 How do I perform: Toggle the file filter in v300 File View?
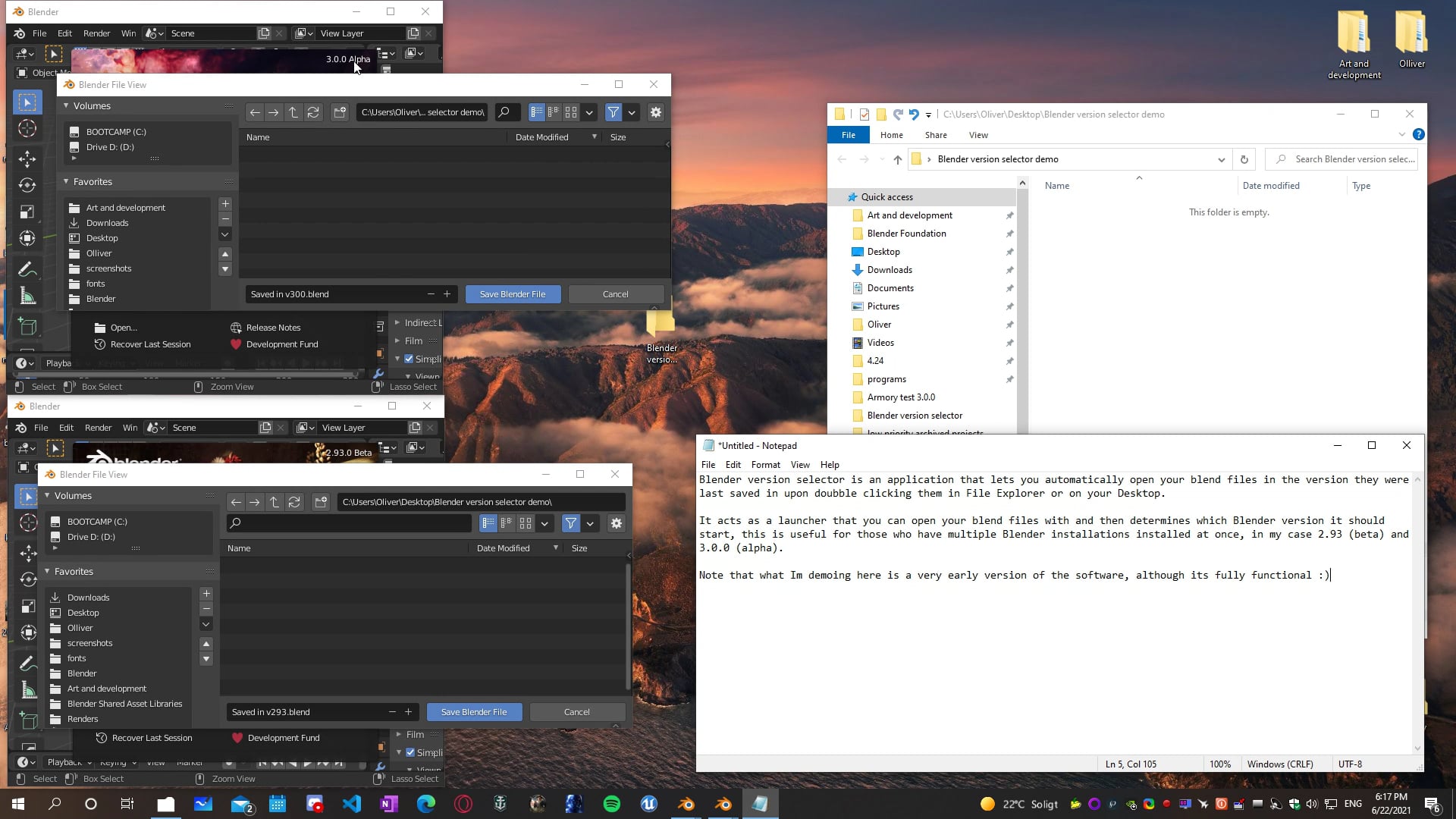613,112
